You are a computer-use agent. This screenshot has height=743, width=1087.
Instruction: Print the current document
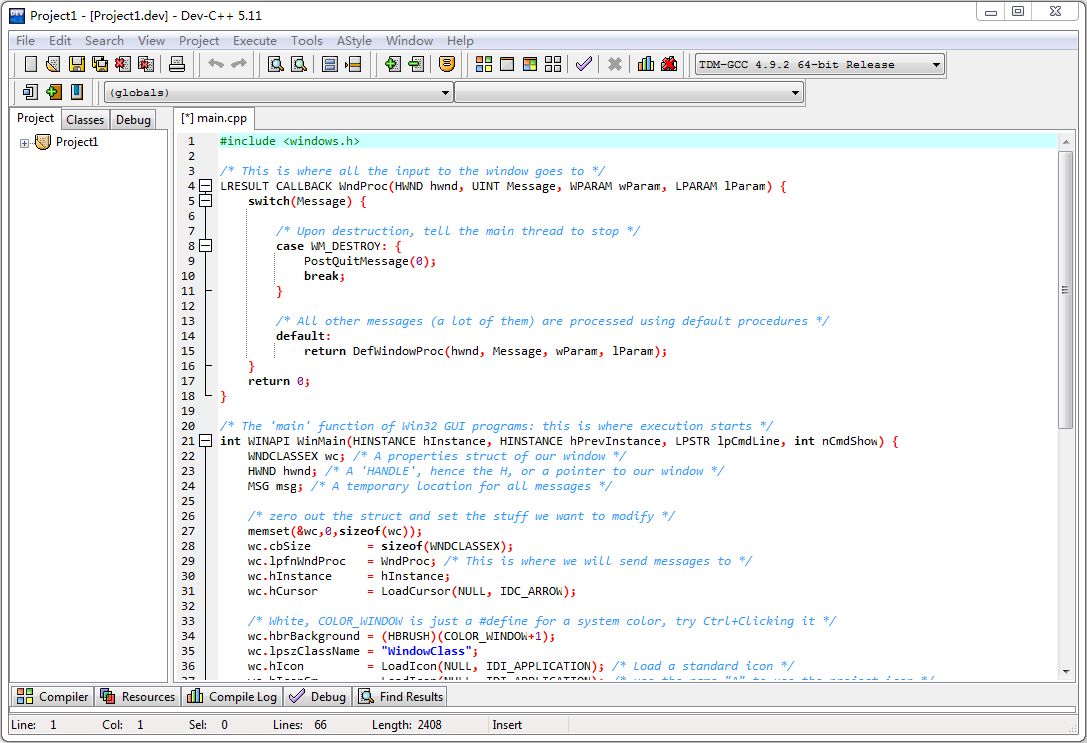coord(178,63)
